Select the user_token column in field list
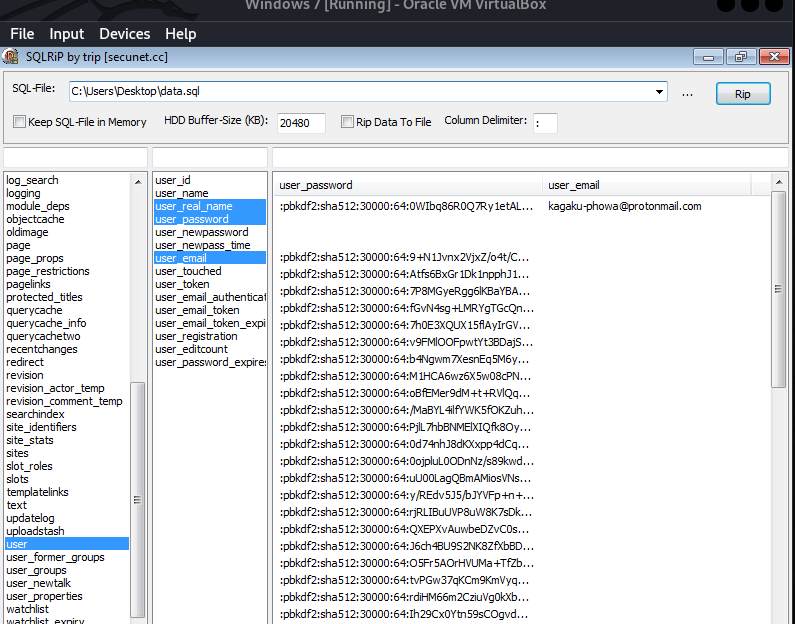 click(182, 284)
